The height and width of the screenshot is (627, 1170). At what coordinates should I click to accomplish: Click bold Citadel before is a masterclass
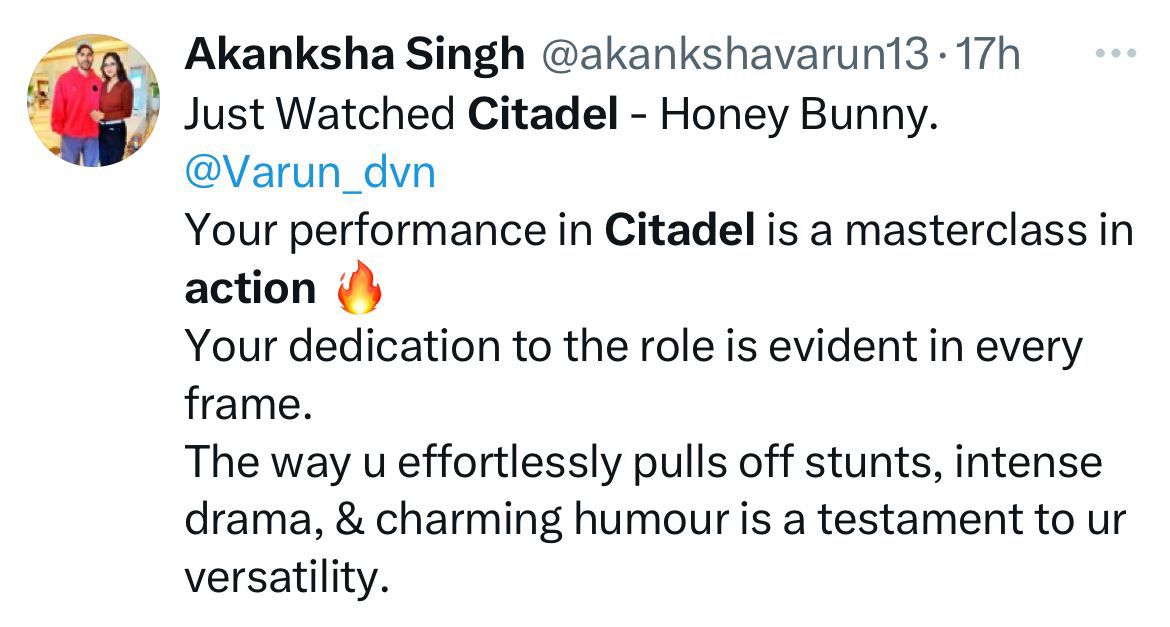(x=680, y=230)
